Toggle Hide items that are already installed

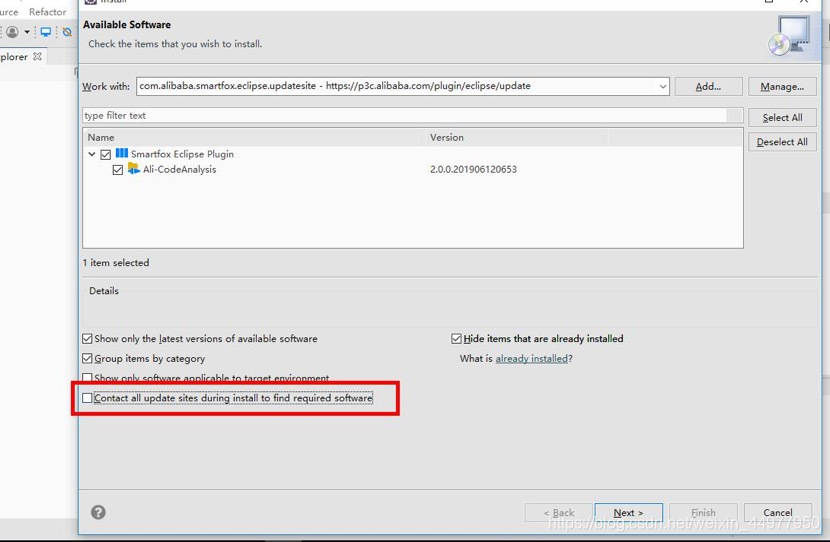click(x=456, y=338)
